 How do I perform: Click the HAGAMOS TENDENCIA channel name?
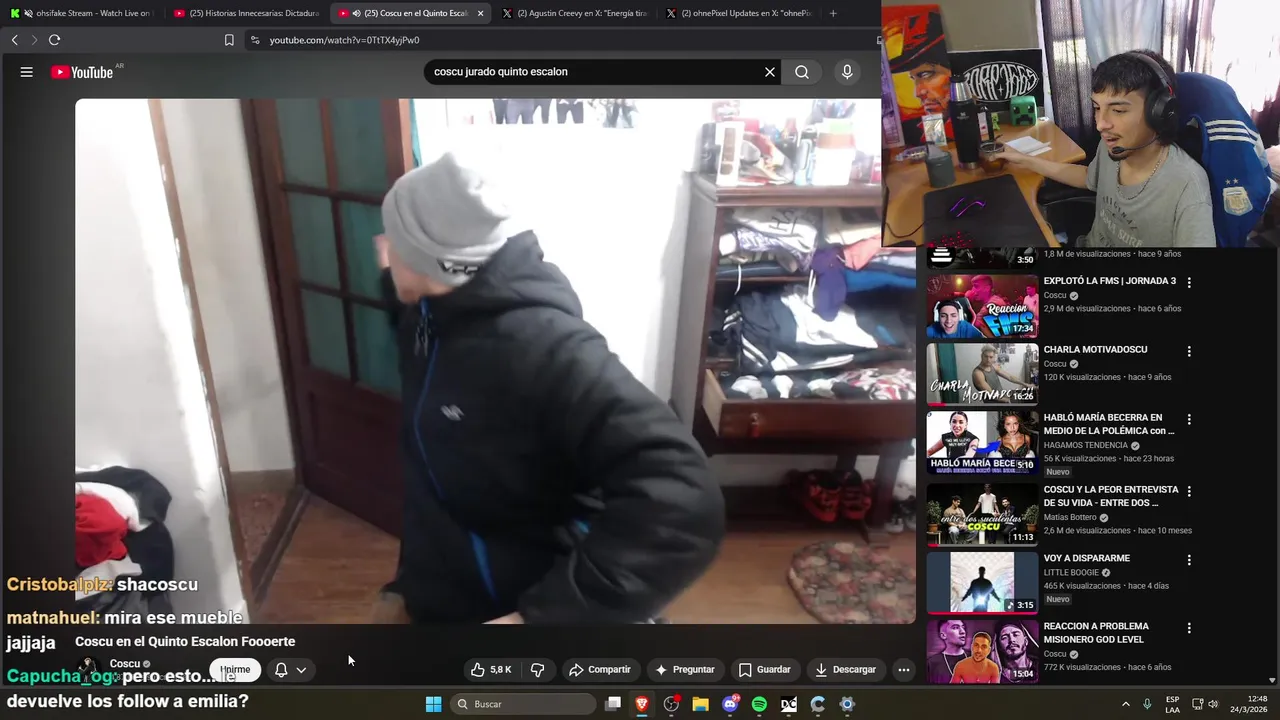(1087, 445)
